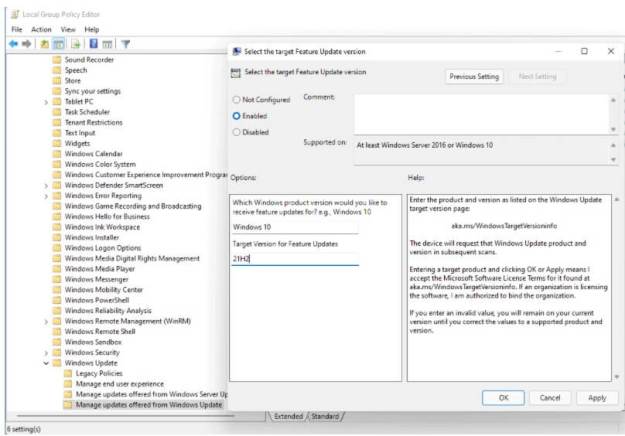Select the Disabled radio button
Viewport: 625px width, 436px height.
[236, 132]
